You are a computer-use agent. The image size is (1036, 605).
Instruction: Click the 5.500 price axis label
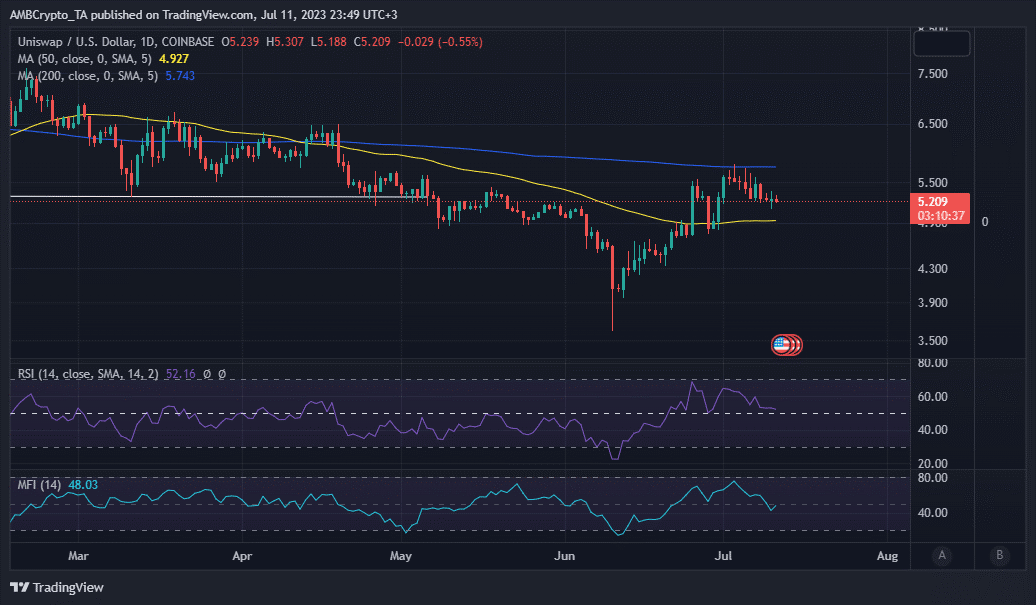[932, 182]
